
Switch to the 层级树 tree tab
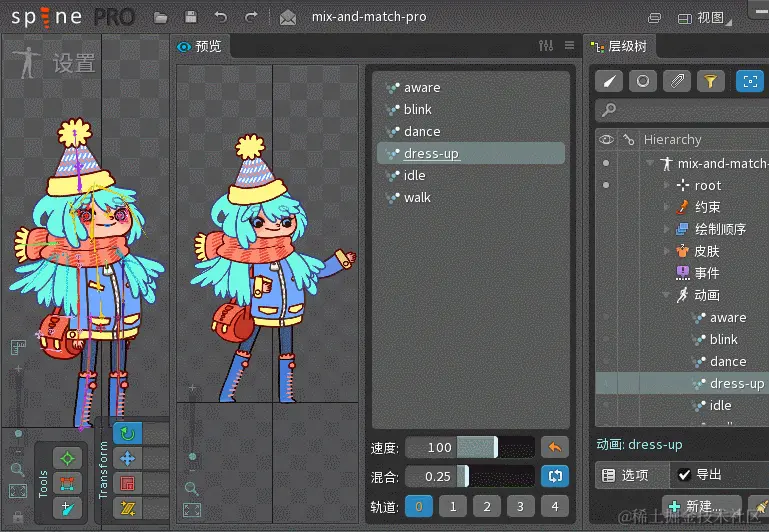coord(620,47)
